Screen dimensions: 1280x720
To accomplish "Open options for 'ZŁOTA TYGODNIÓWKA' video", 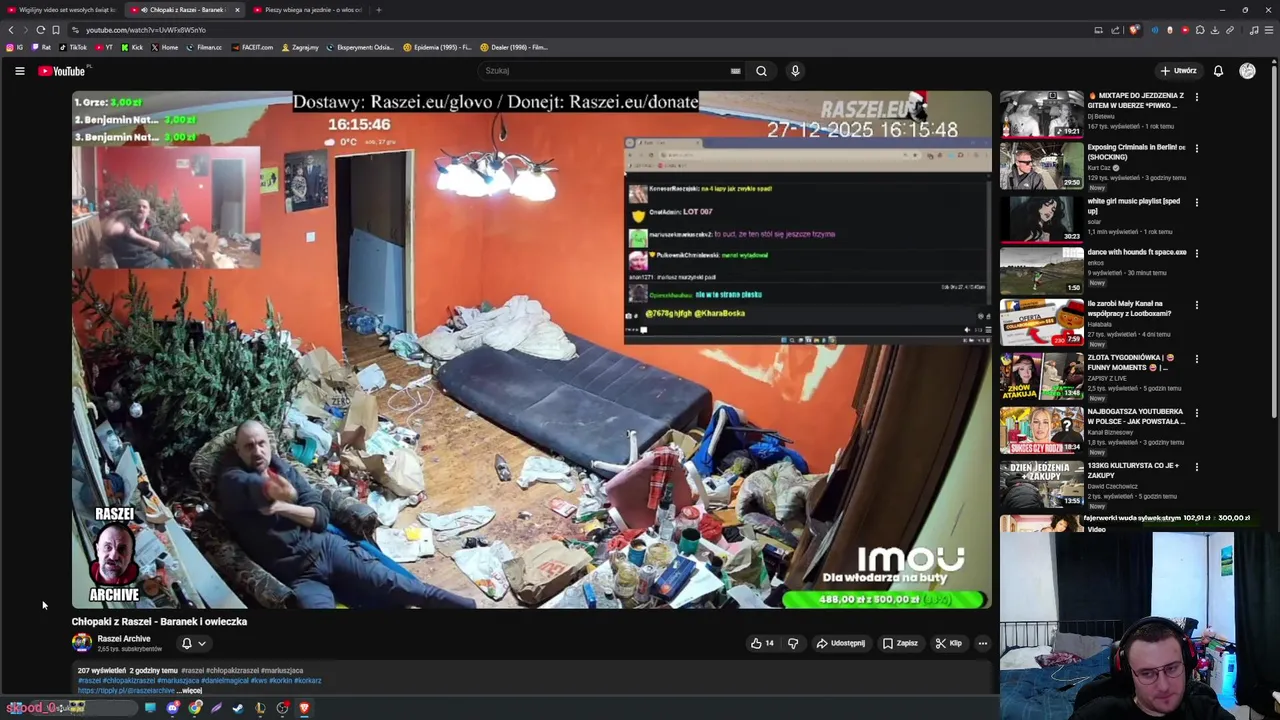I will [x=1197, y=359].
